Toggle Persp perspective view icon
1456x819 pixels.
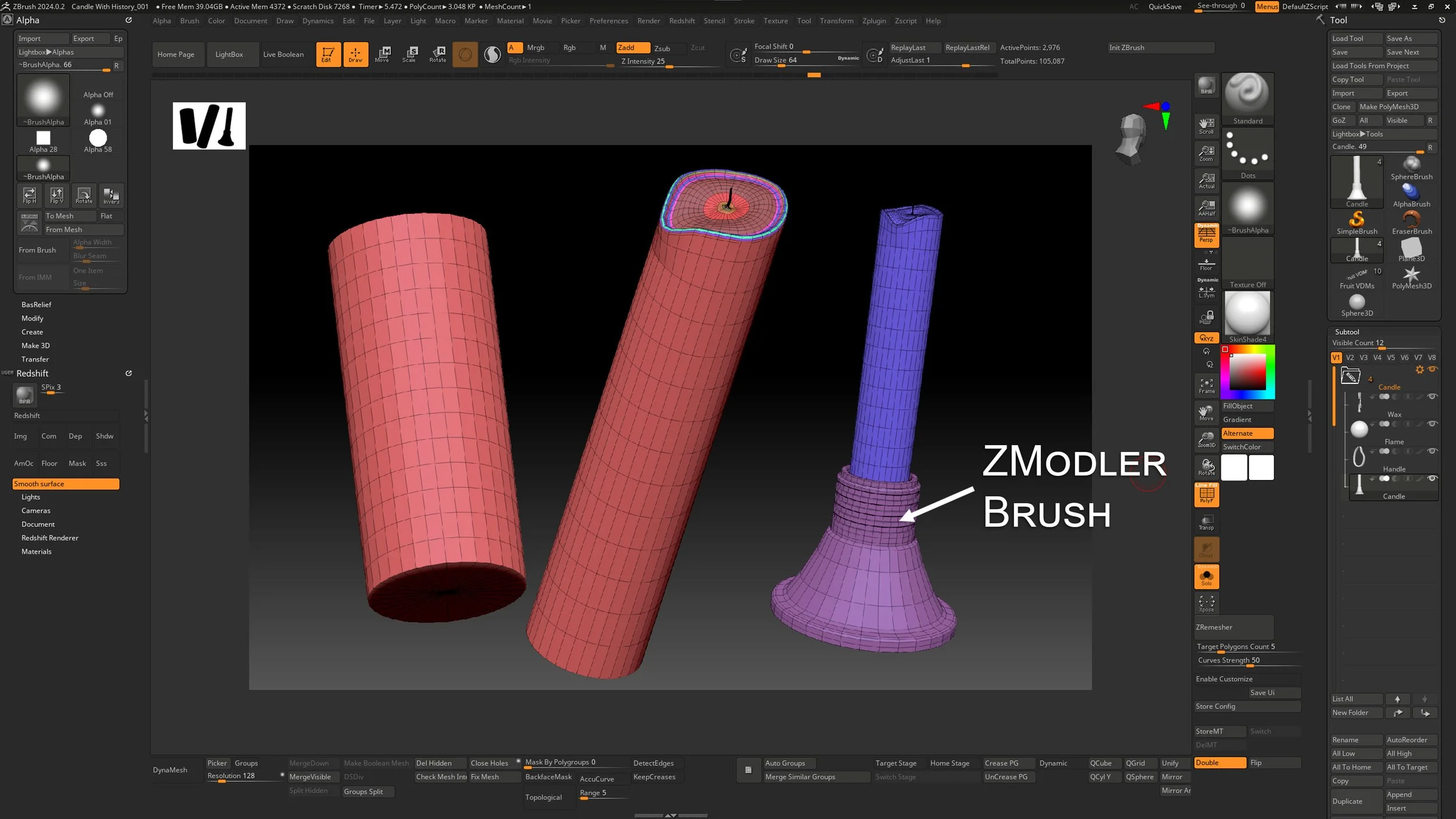[1206, 234]
